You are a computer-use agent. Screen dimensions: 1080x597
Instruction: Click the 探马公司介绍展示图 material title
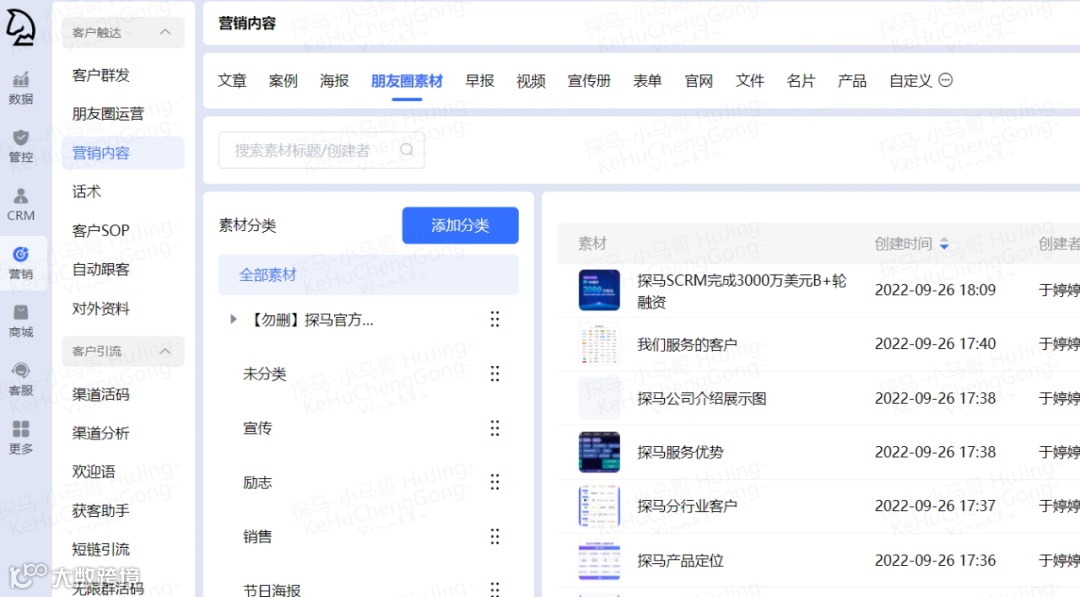click(x=702, y=399)
